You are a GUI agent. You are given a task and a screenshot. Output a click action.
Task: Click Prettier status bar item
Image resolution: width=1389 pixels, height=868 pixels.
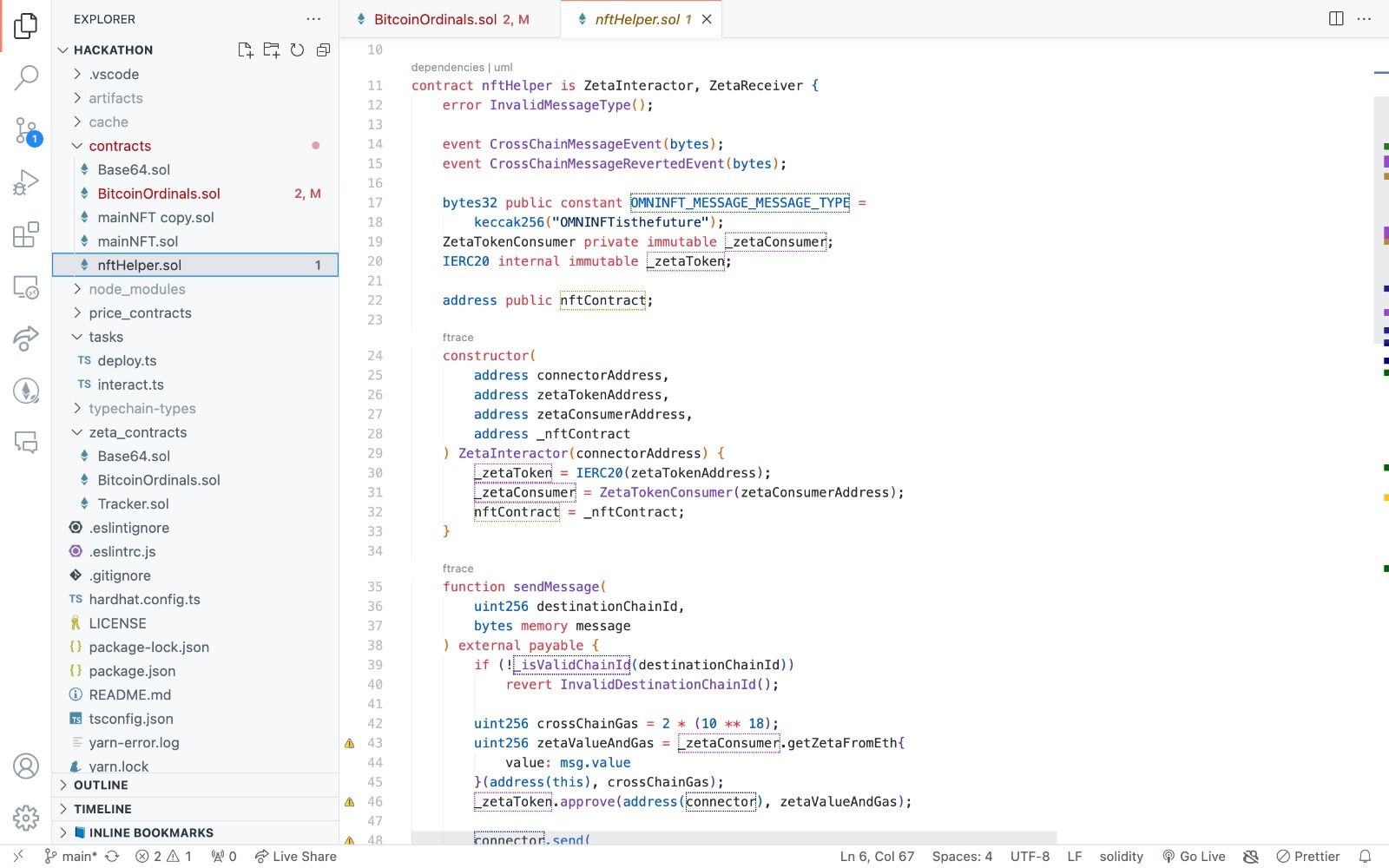tap(1308, 856)
